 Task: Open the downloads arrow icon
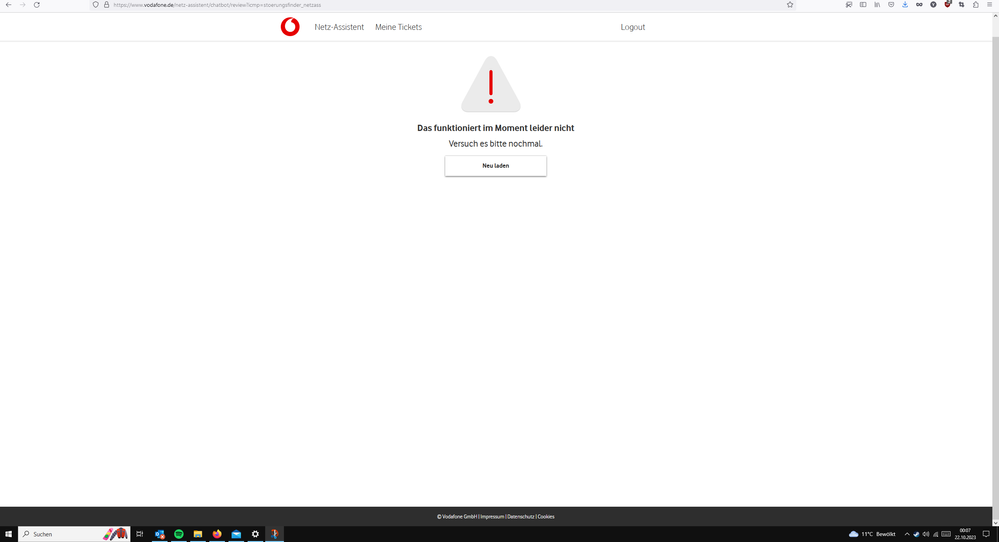tap(905, 4)
